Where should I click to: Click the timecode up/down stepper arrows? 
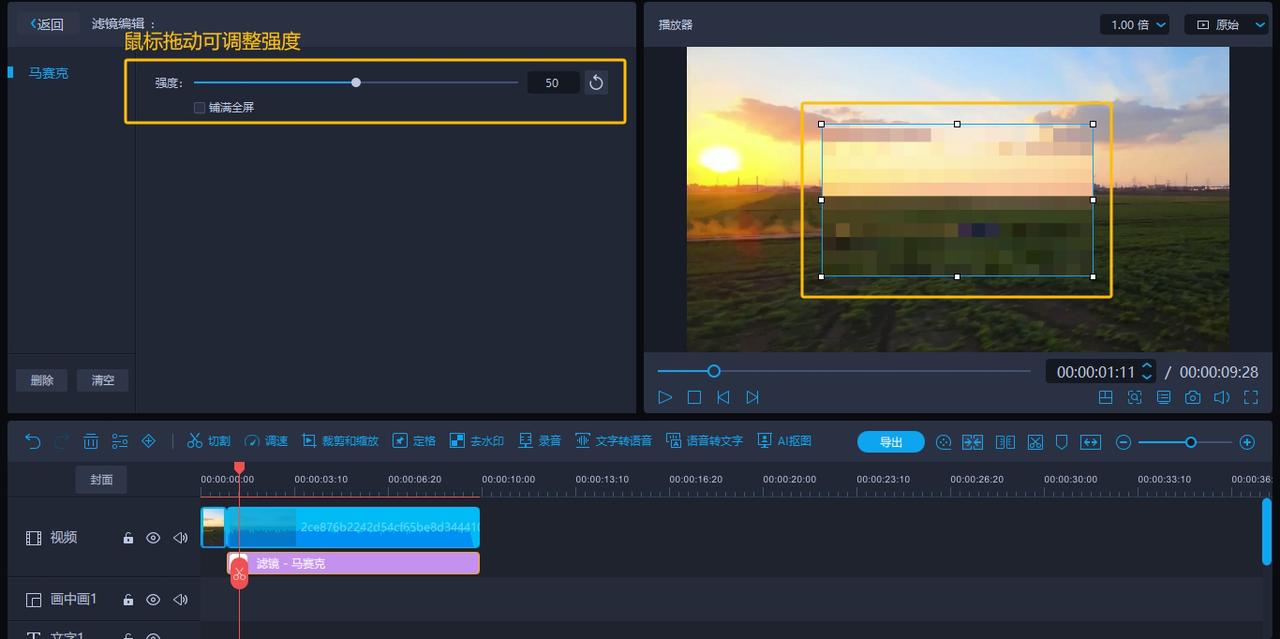1147,372
